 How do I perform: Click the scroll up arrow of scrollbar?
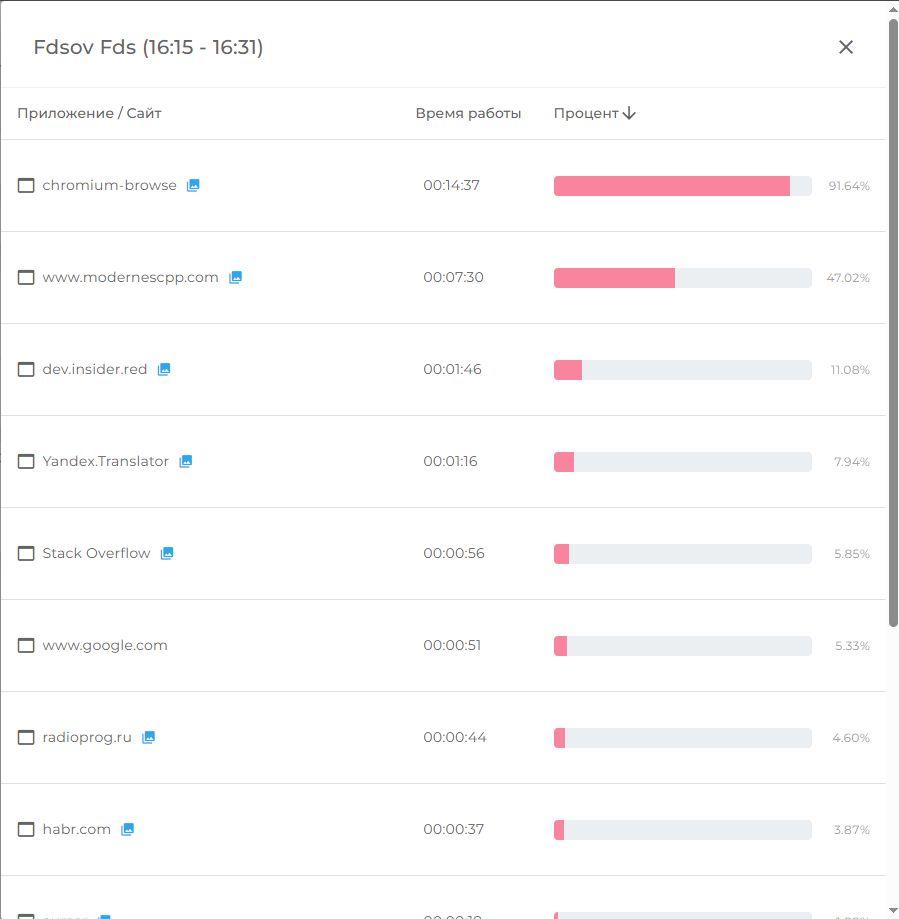click(x=892, y=9)
